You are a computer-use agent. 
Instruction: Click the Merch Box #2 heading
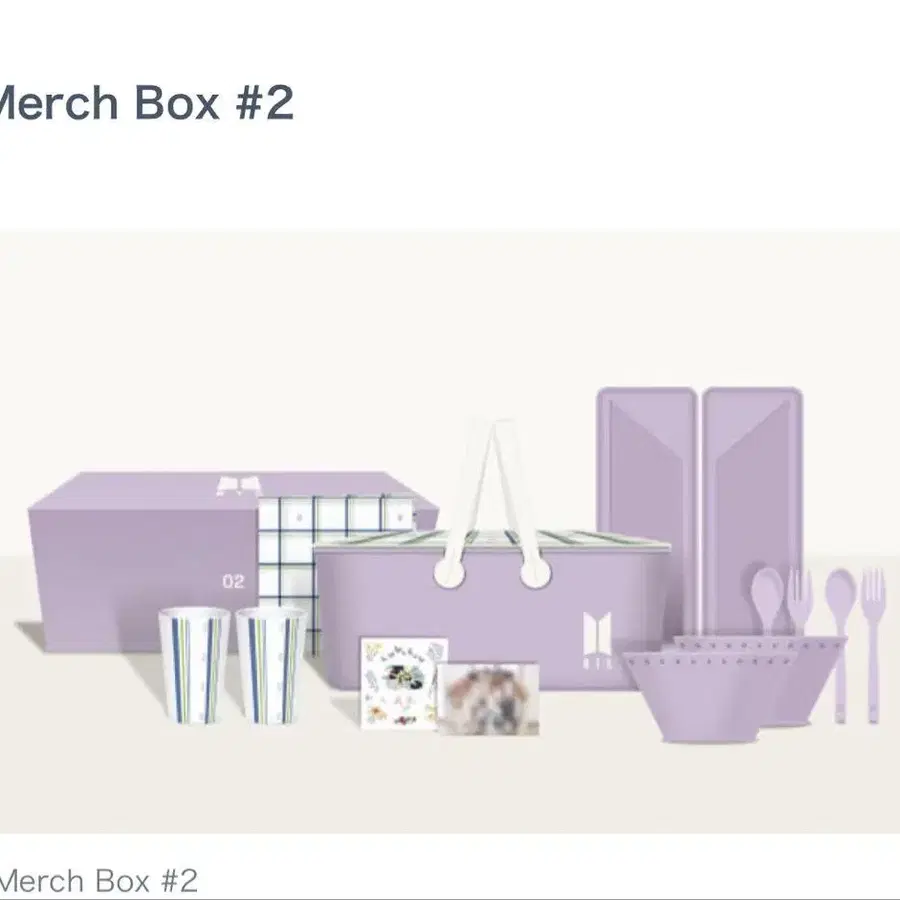[x=146, y=103]
